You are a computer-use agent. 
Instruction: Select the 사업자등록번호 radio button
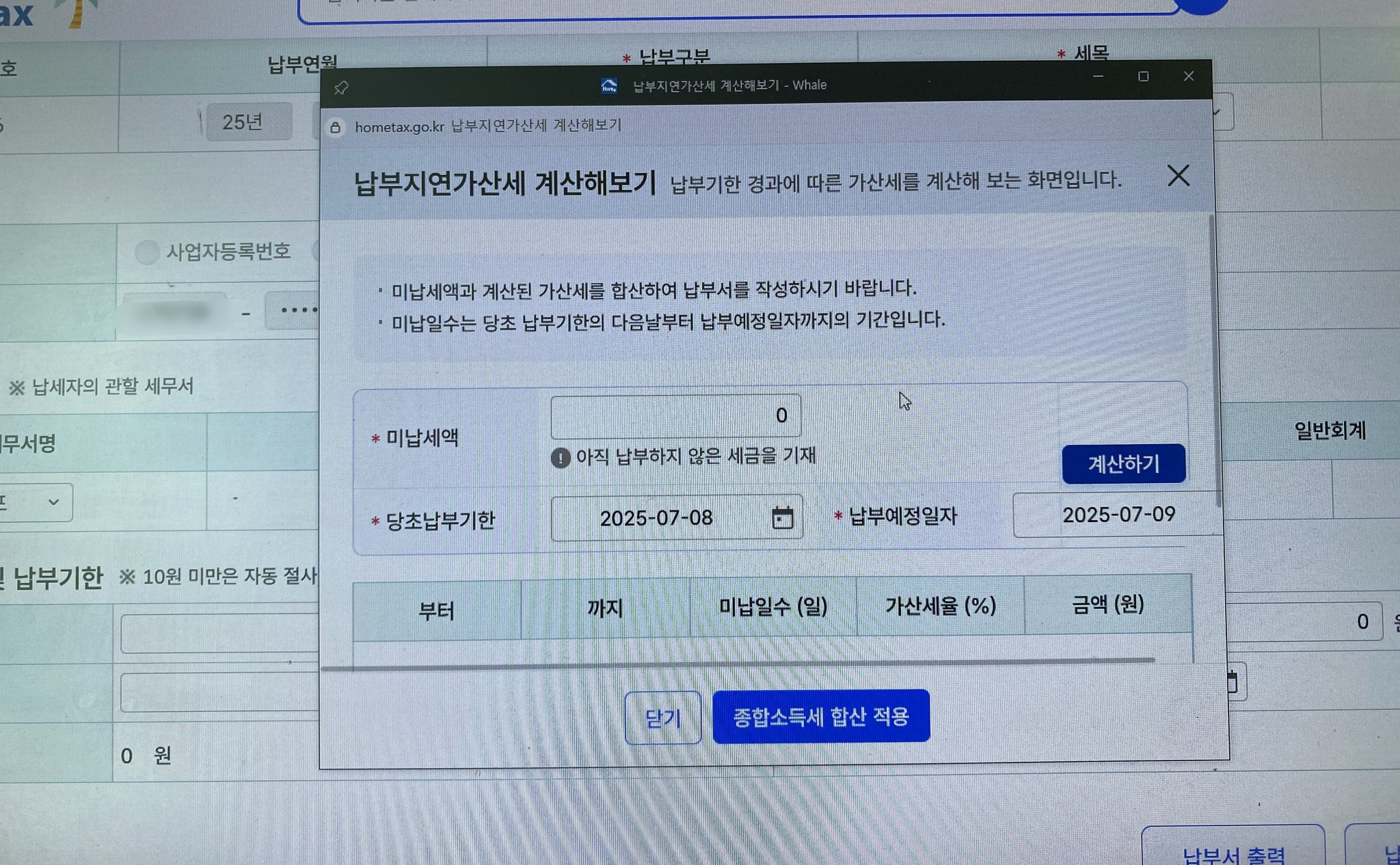[146, 252]
